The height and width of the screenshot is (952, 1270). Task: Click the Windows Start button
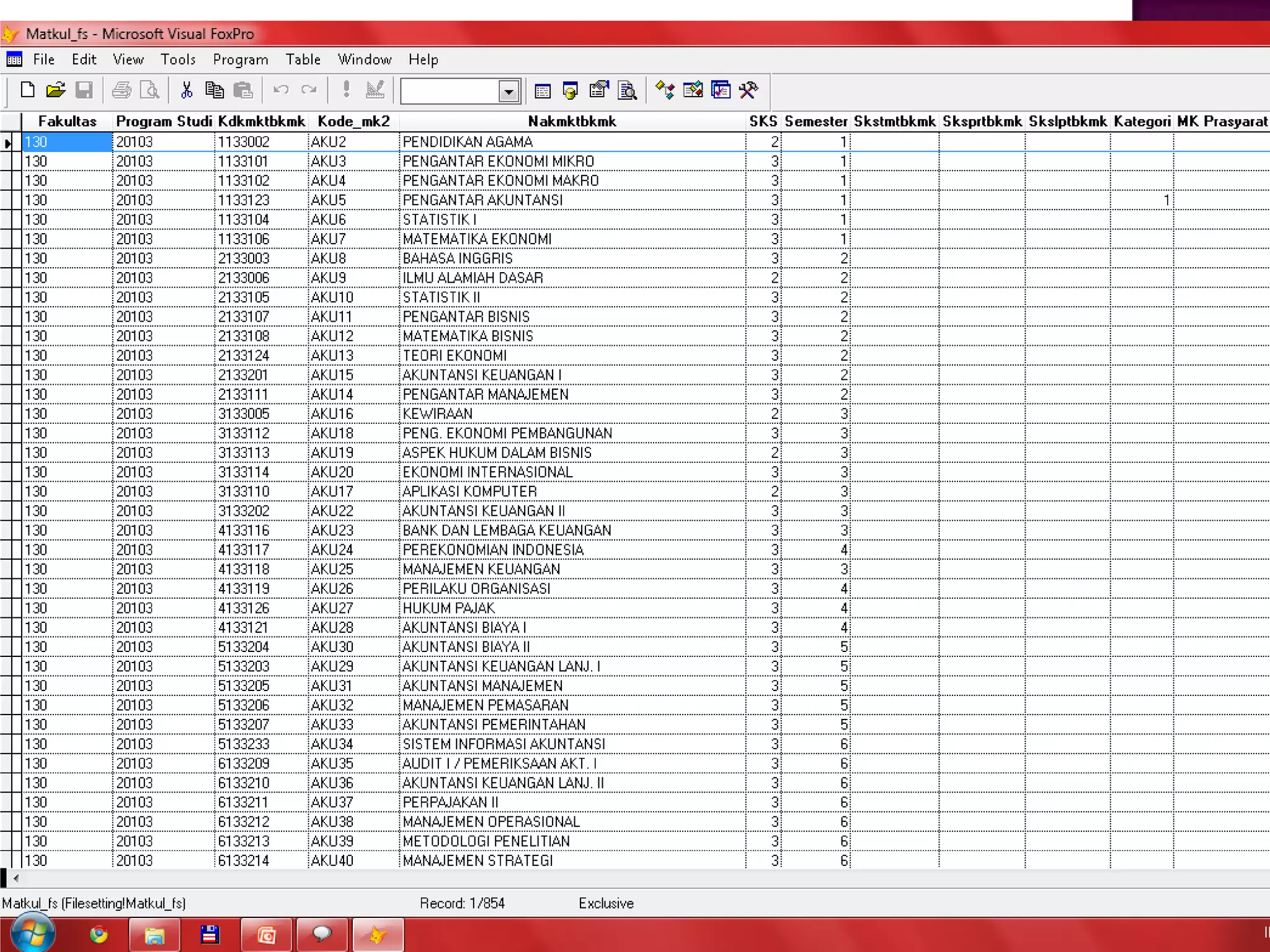click(32, 933)
